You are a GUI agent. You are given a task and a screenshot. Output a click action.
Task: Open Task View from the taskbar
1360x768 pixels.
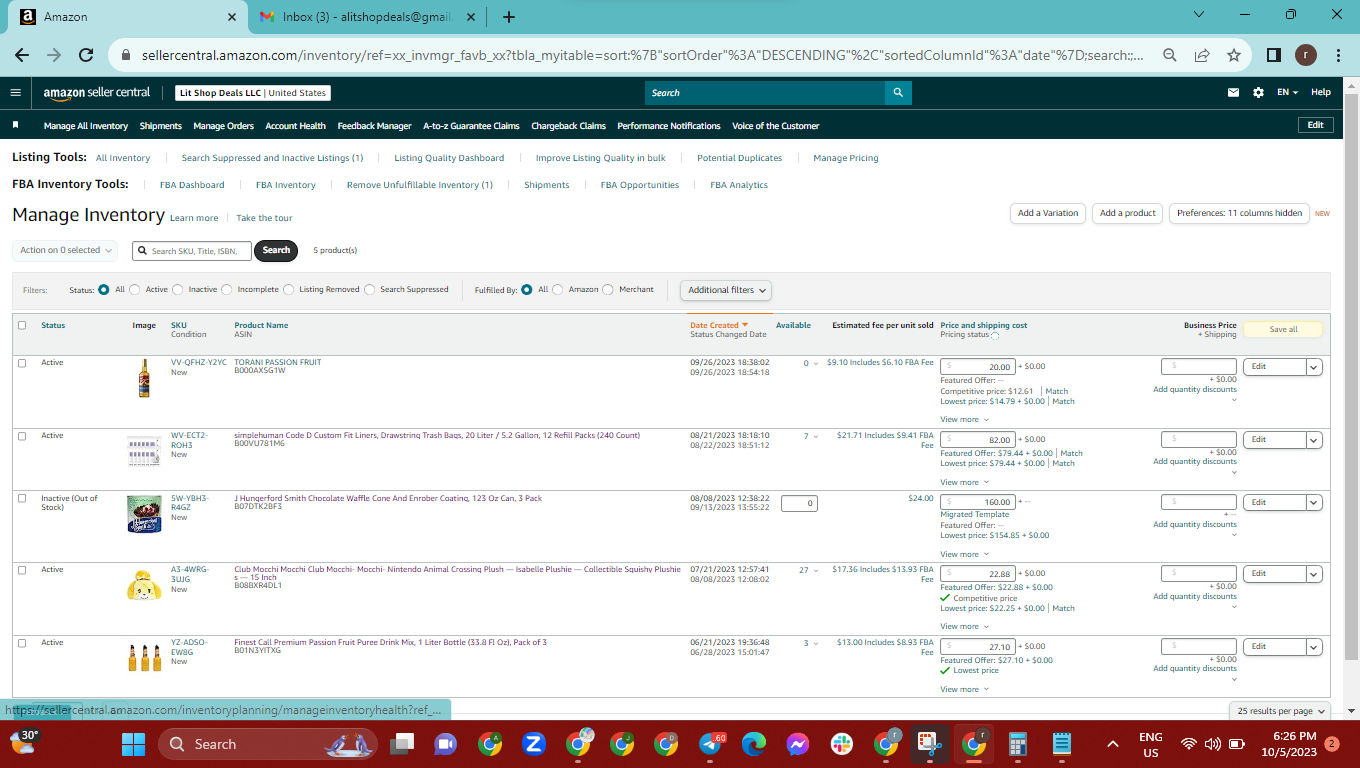pyautogui.click(x=402, y=744)
